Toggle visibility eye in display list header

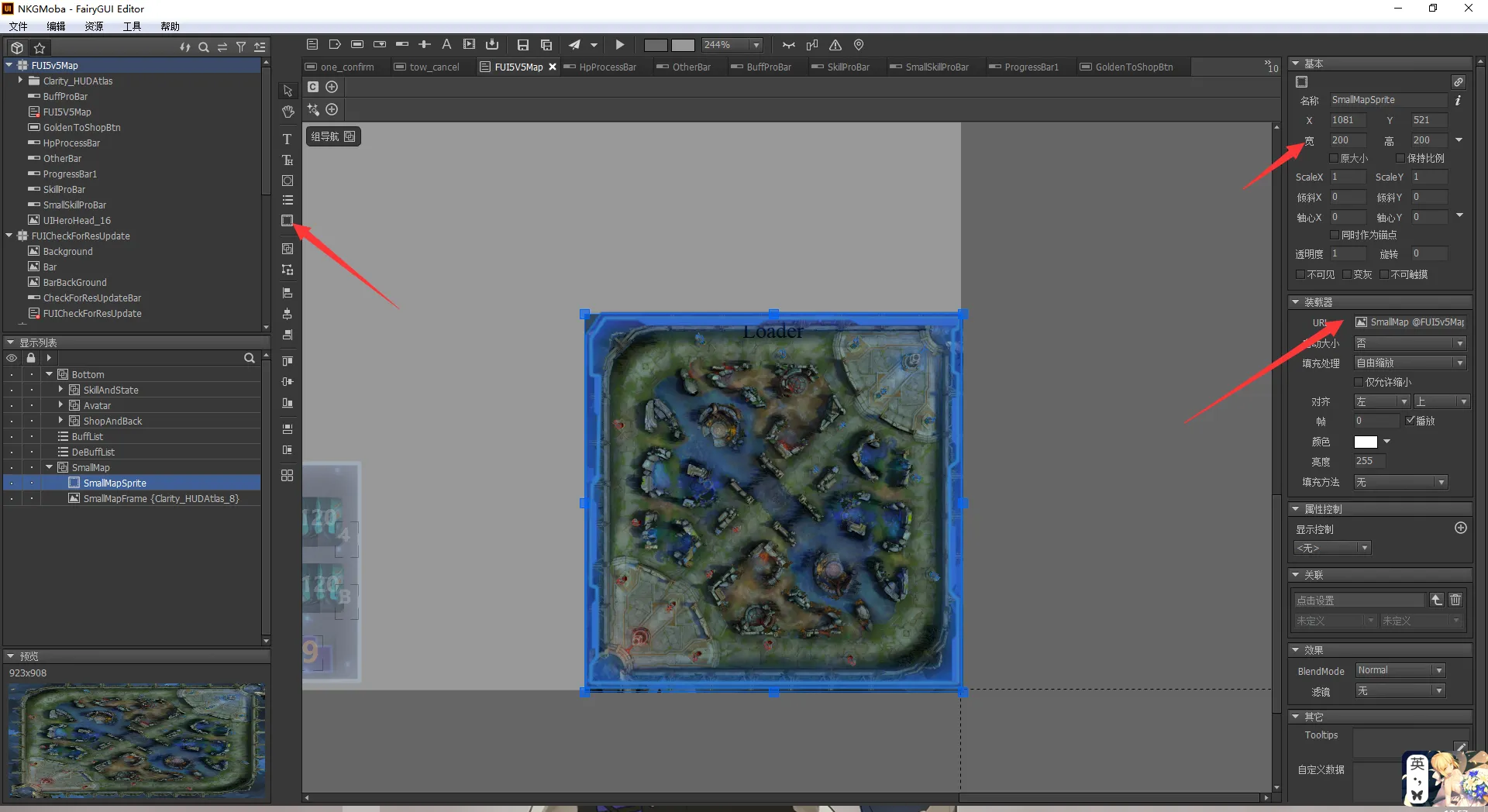point(12,358)
